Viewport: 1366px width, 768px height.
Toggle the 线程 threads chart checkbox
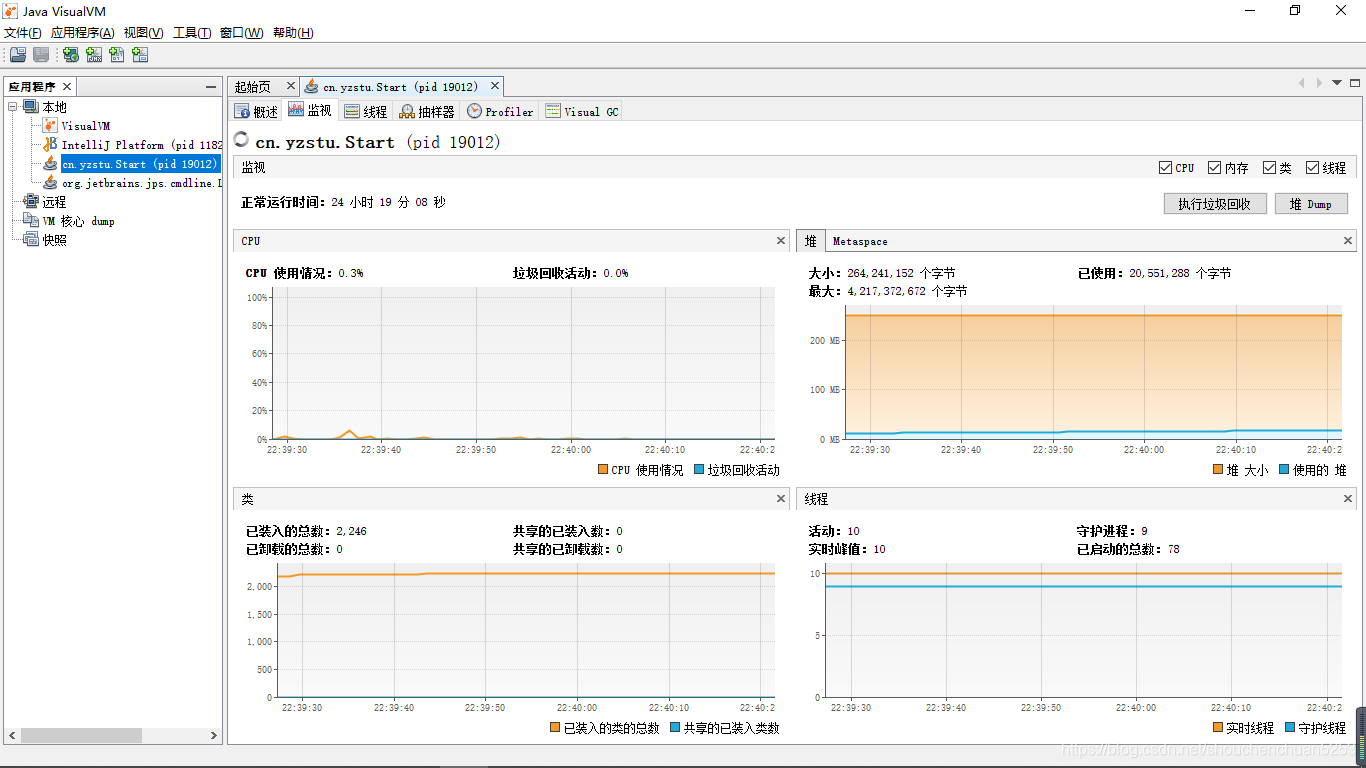[1312, 168]
